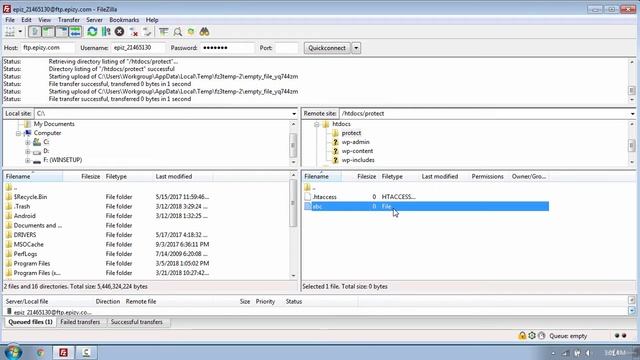This screenshot has height=360, width=640.
Task: Toggle the transfer queue display
Action: 75,32
